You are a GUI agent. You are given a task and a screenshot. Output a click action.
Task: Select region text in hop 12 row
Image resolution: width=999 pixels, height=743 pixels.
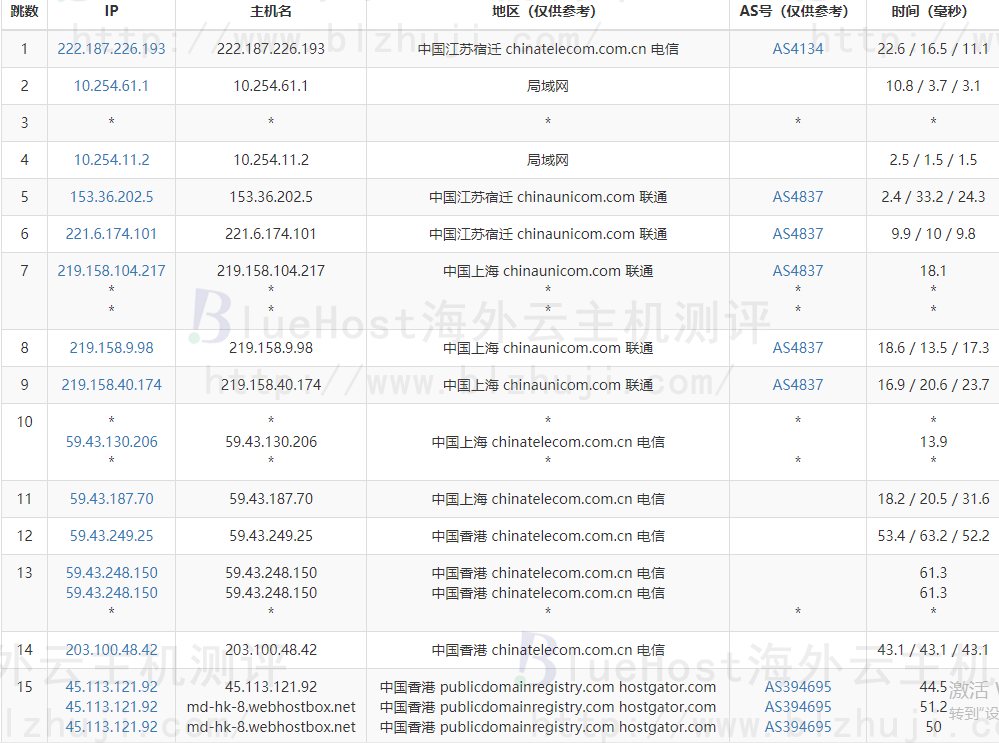(x=548, y=535)
